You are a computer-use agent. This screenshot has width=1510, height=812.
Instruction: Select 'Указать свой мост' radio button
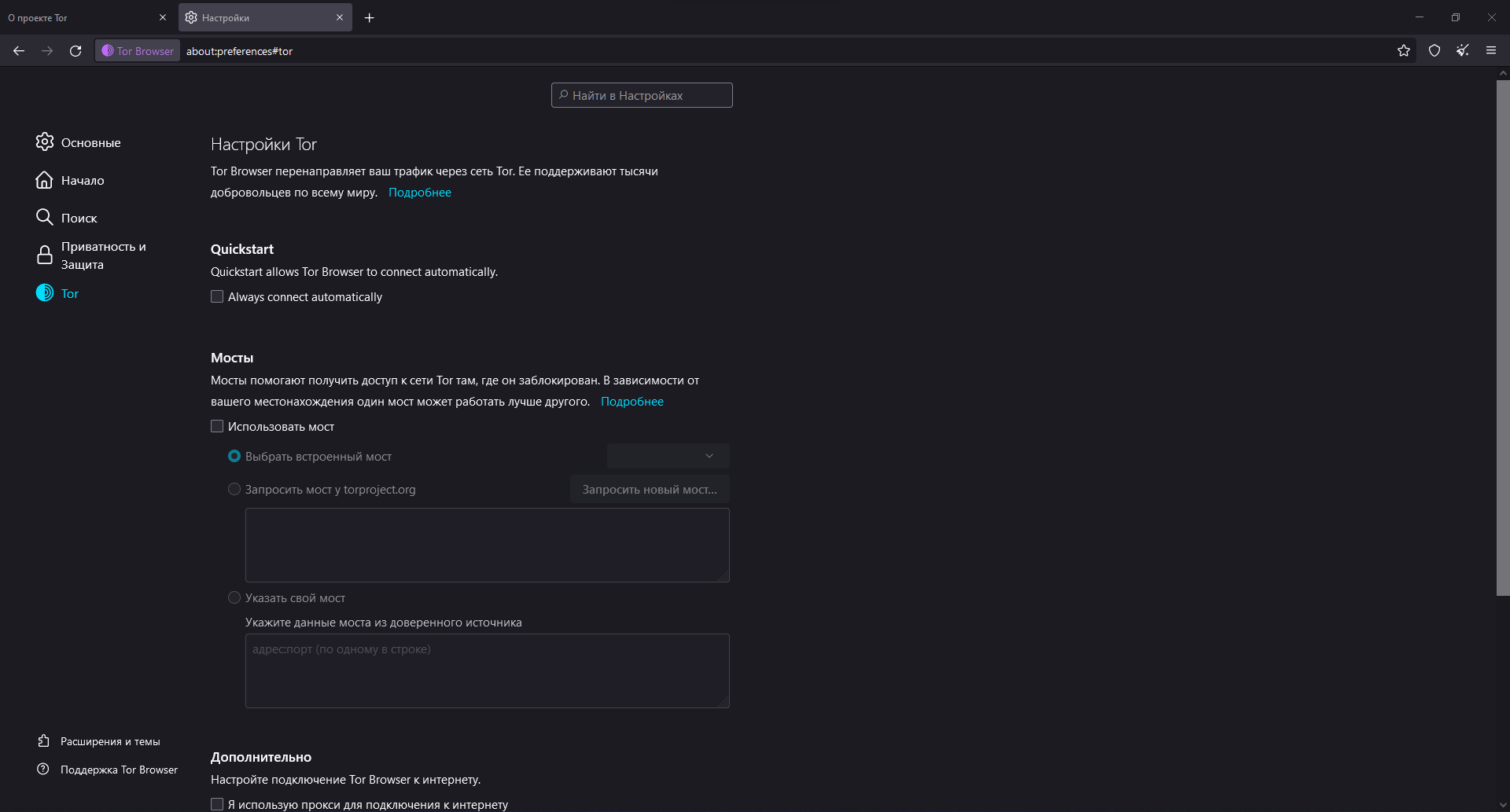[x=234, y=597]
